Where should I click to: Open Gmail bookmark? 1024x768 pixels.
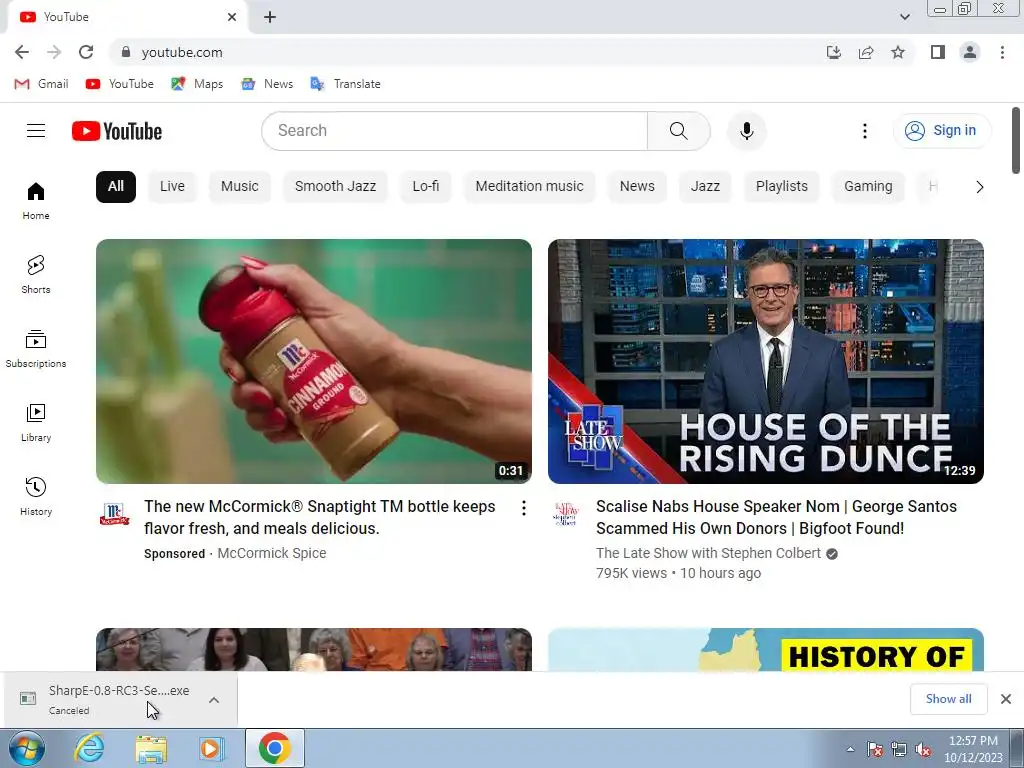[x=41, y=84]
